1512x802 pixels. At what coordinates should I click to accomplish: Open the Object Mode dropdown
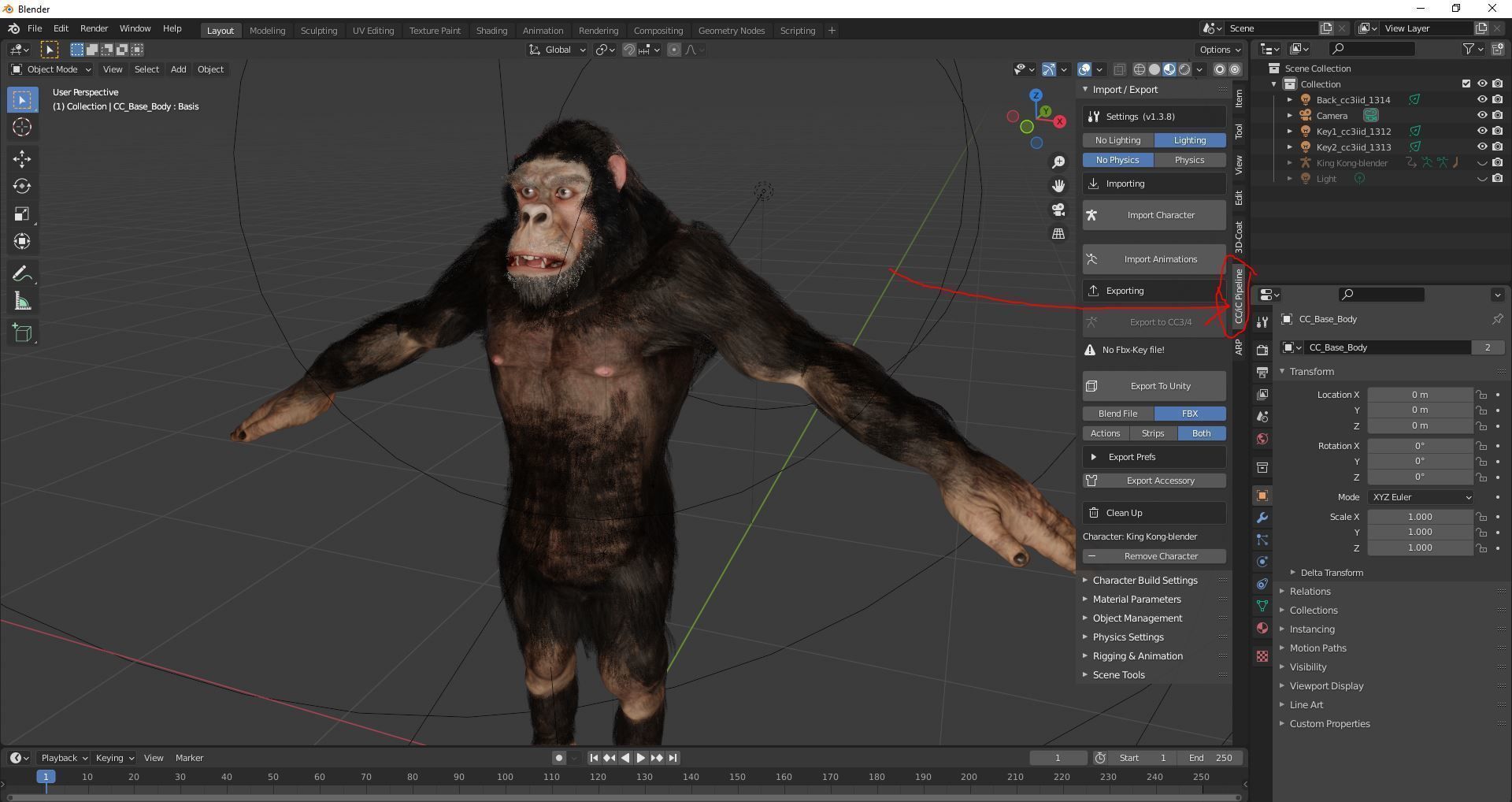51,69
